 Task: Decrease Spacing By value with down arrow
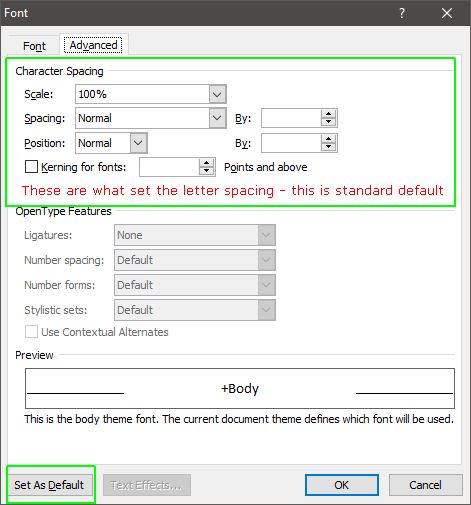click(329, 122)
